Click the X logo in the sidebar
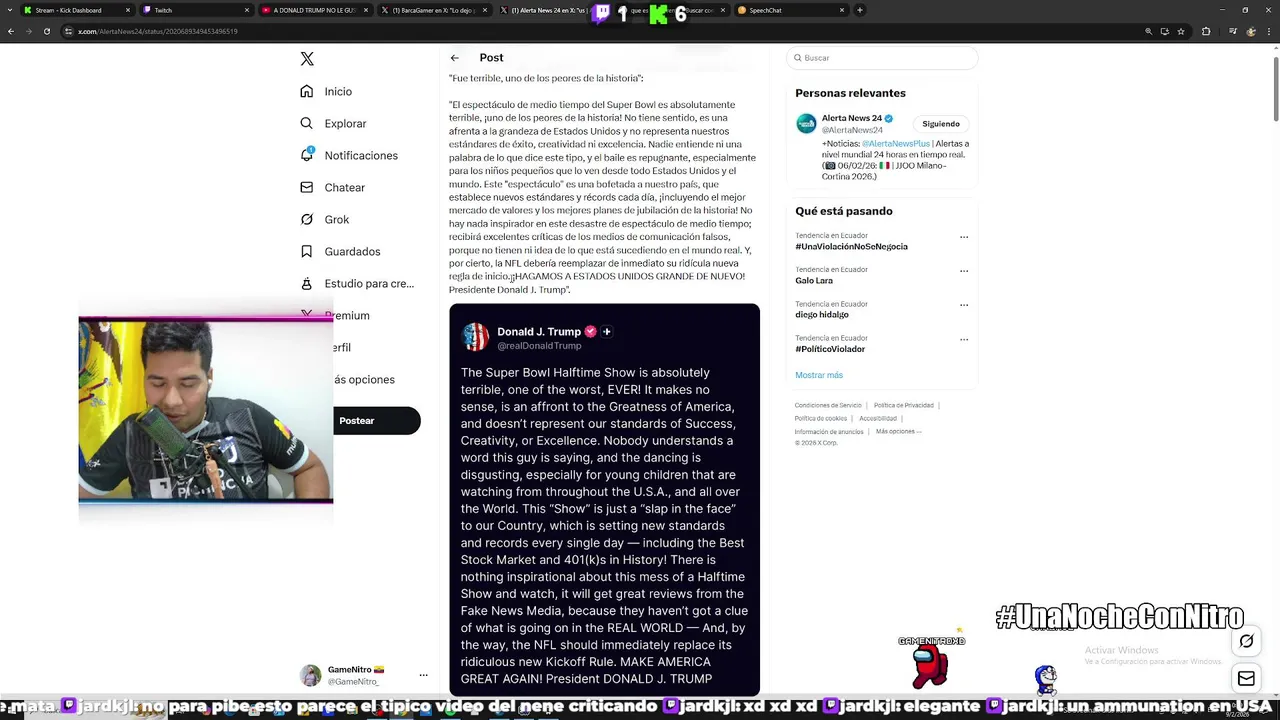This screenshot has height=720, width=1280. point(307,59)
